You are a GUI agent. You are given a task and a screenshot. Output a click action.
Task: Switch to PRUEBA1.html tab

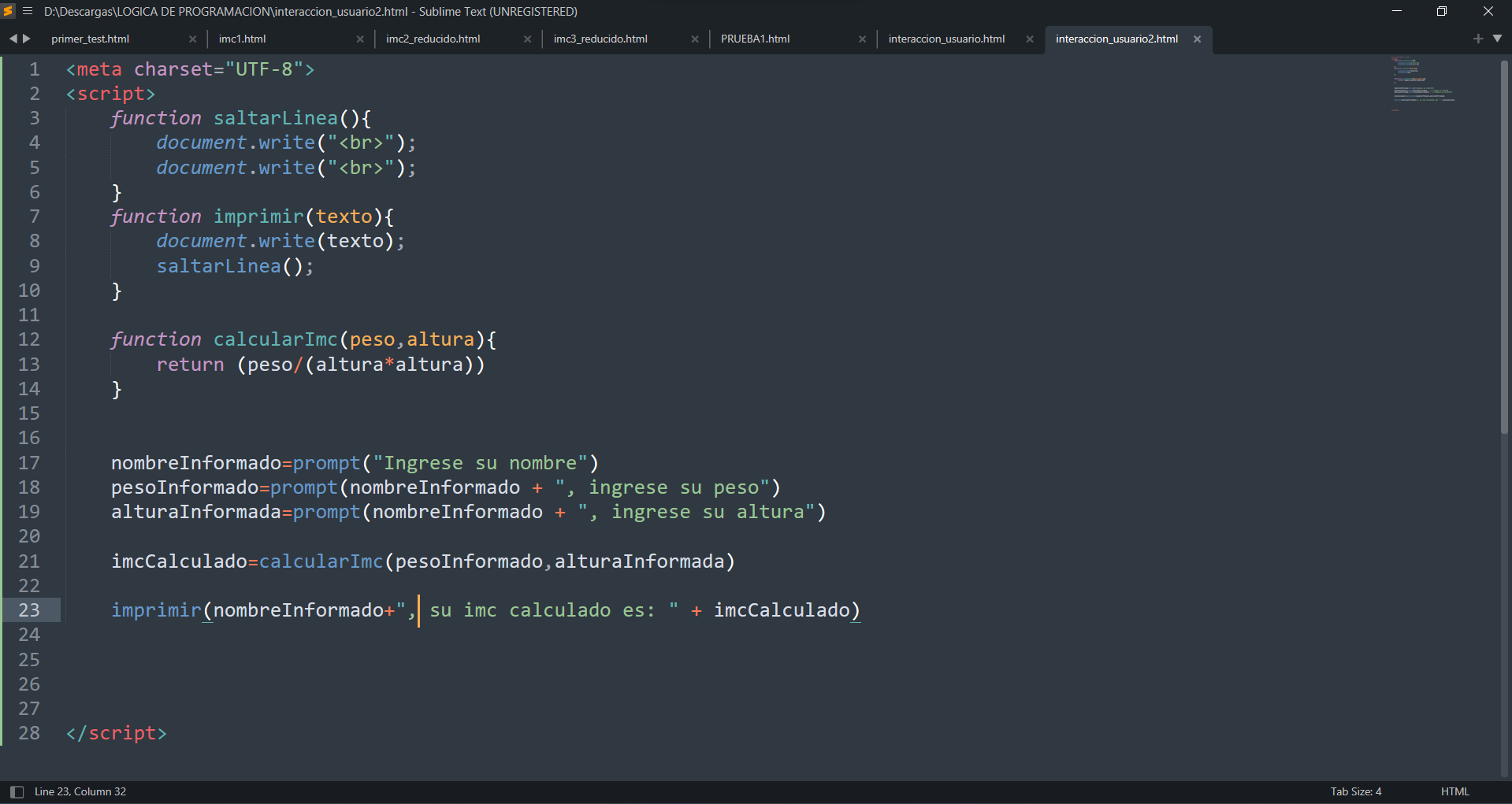tap(755, 39)
